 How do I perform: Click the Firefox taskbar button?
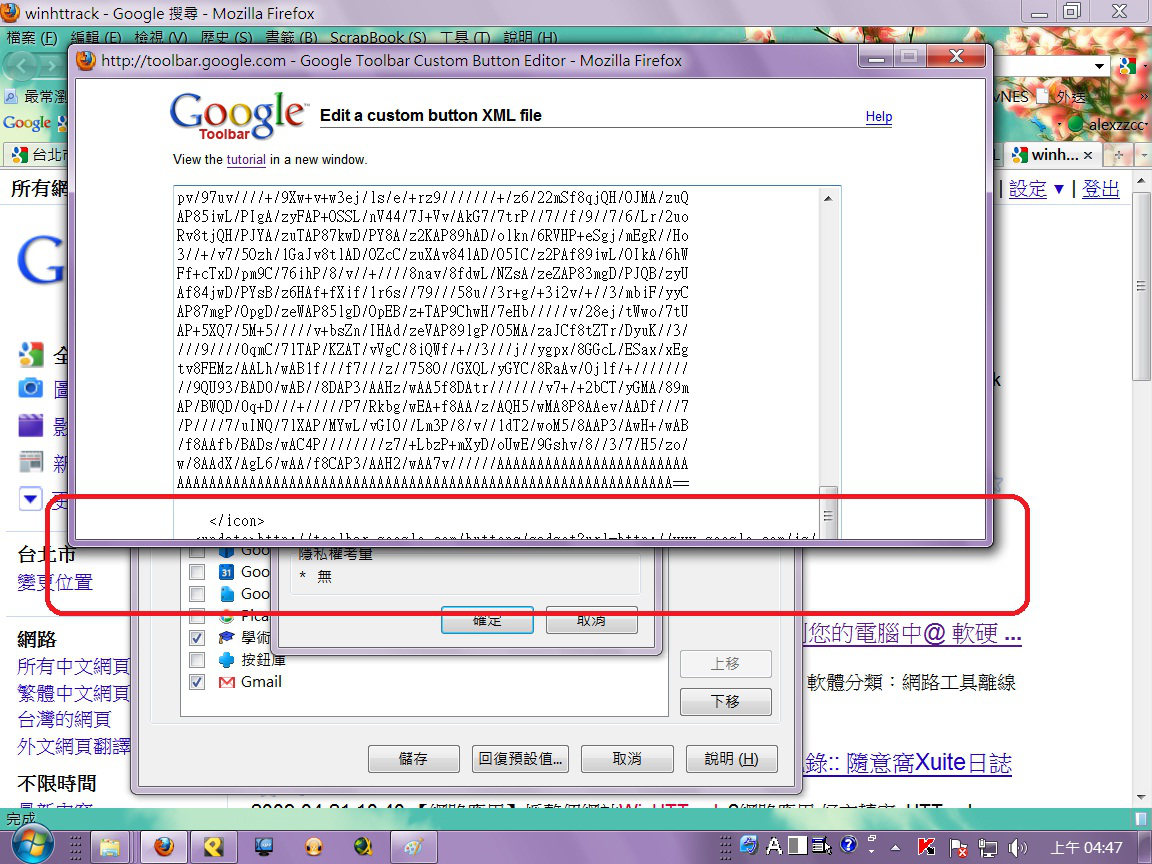coord(163,847)
